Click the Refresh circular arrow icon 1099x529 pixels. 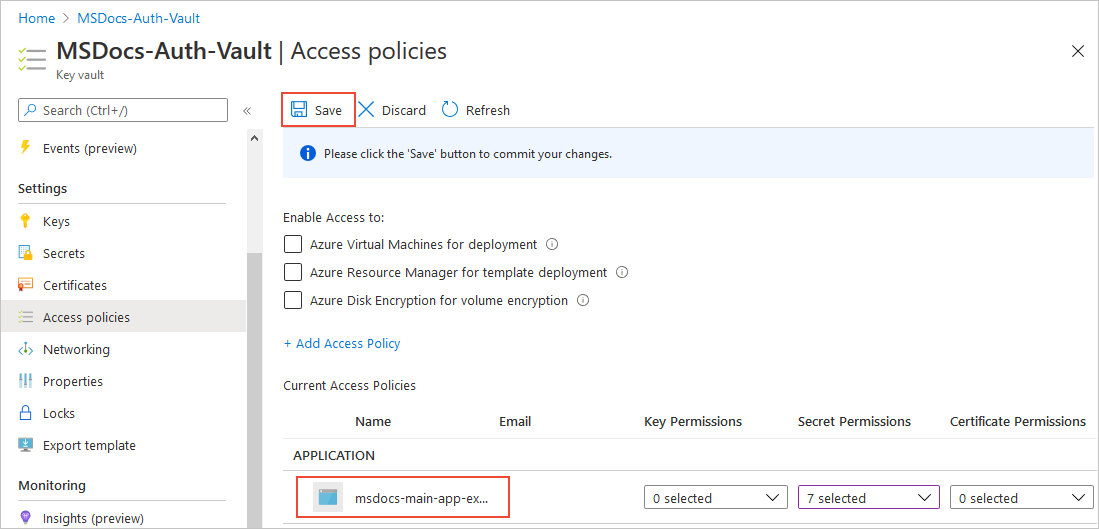pyautogui.click(x=450, y=110)
